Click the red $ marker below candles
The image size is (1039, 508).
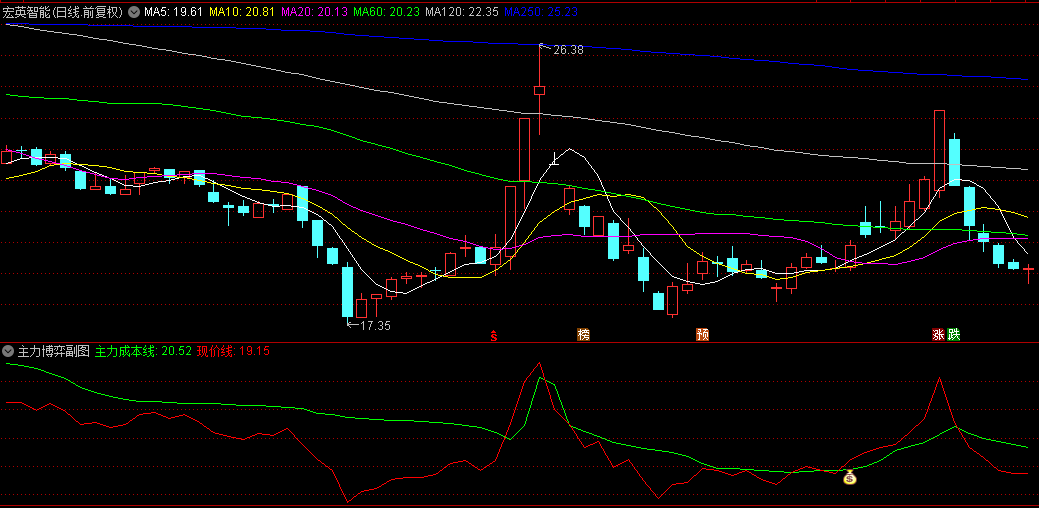pos(494,335)
